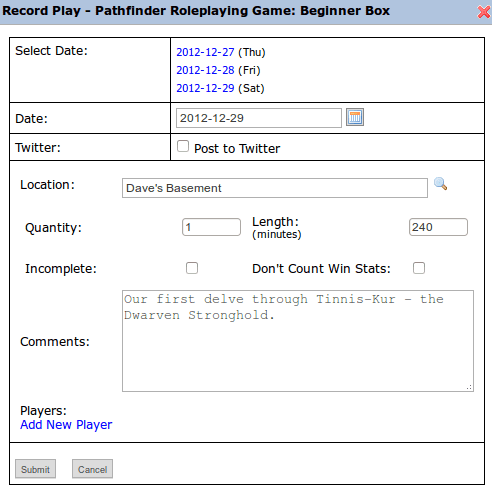Screen dimensions: 492x490
Task: Click the 'Twitter:' row label
Action: pos(38,148)
